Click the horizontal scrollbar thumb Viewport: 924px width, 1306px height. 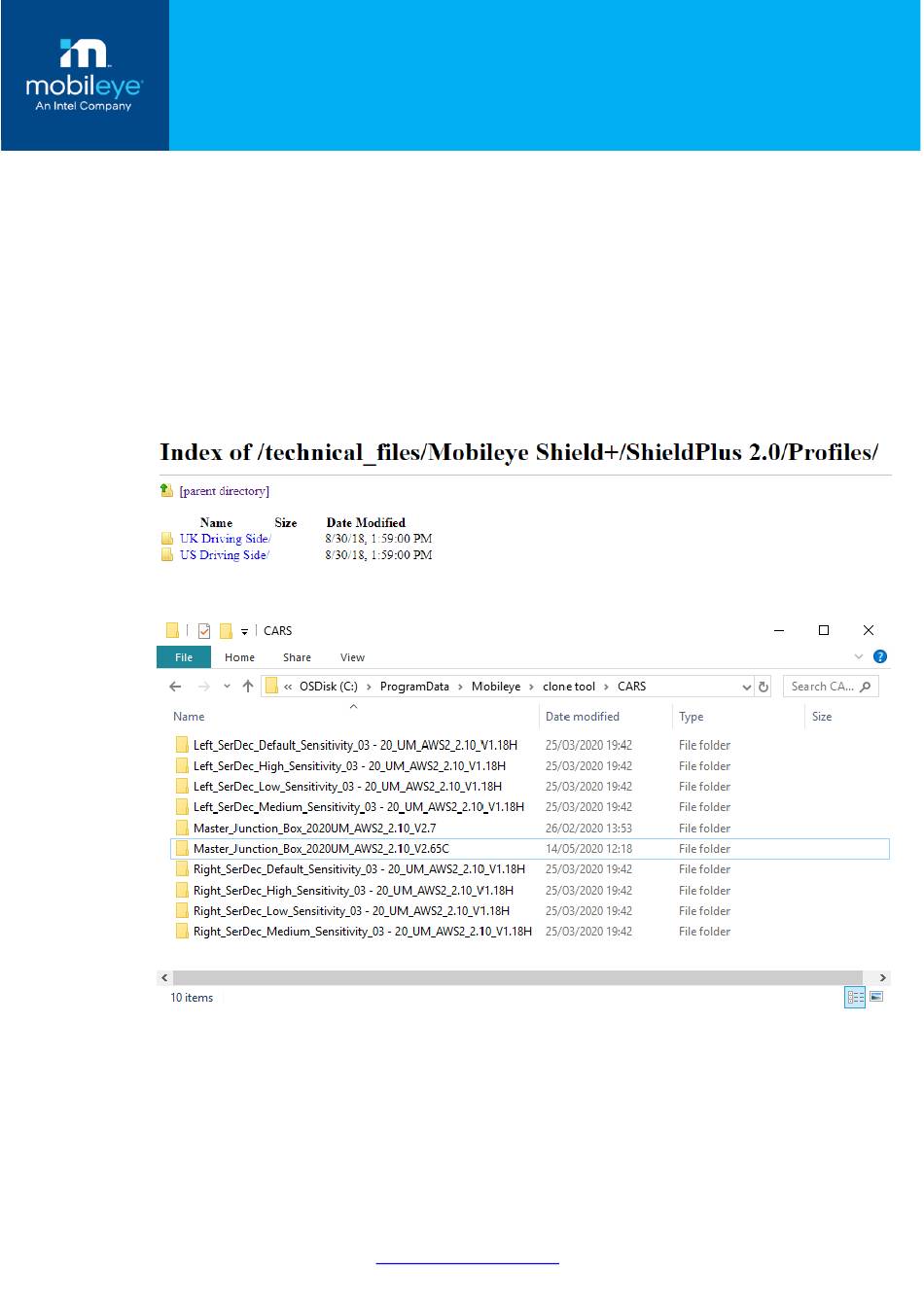517,977
